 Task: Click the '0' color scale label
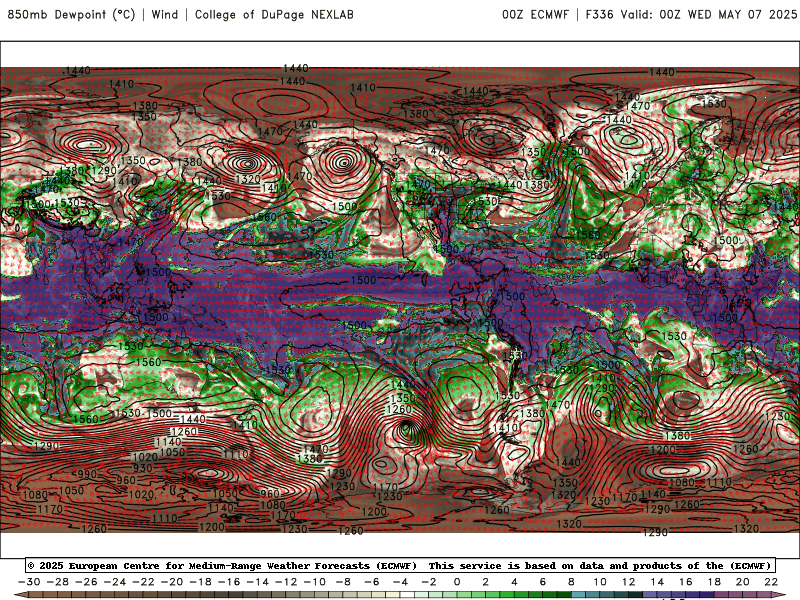tap(457, 582)
